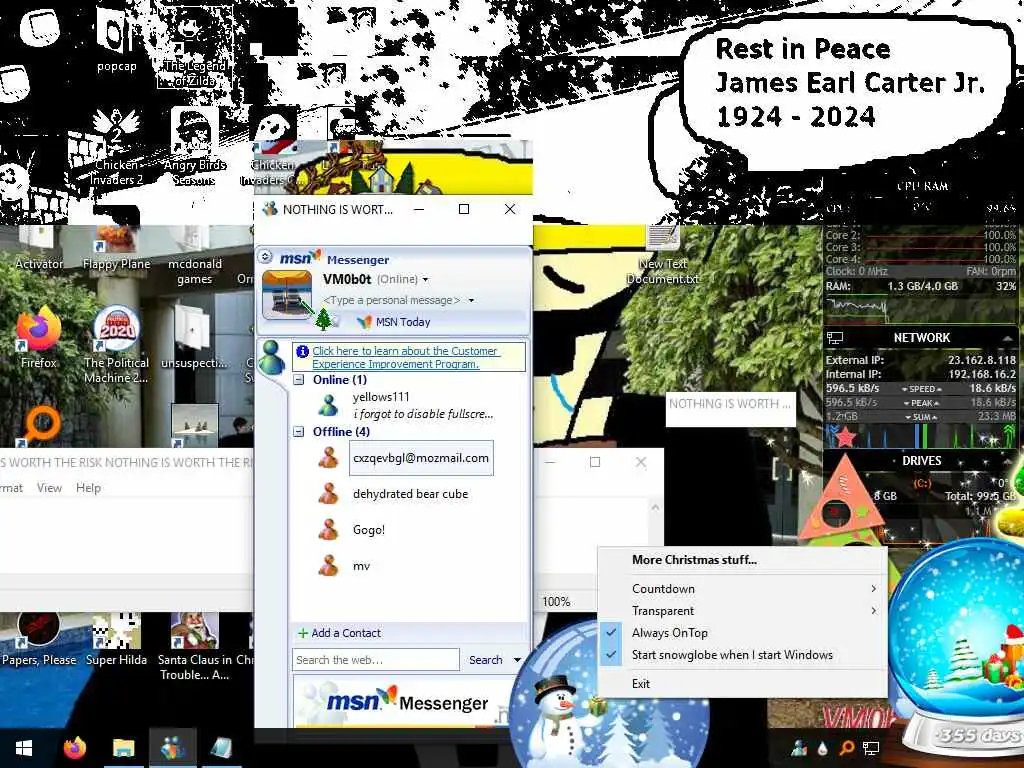1024x768 pixels.
Task: Click the orange magnifier tray icon
Action: (x=846, y=748)
